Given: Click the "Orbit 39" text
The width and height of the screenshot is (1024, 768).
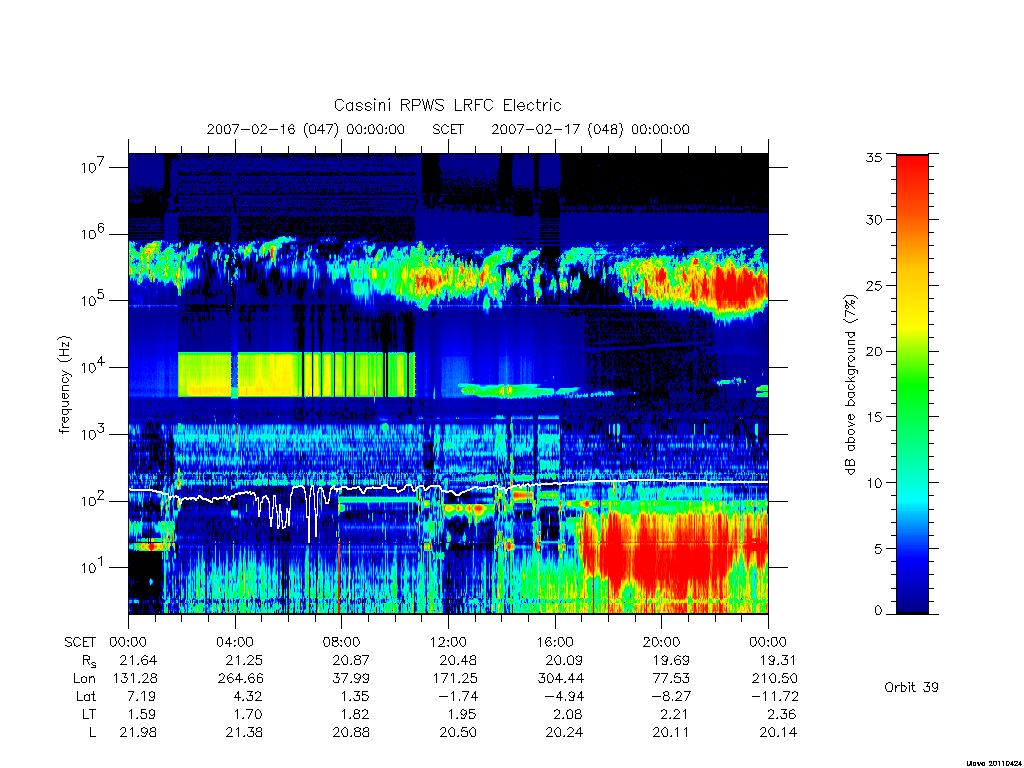Looking at the screenshot, I should click(911, 687).
